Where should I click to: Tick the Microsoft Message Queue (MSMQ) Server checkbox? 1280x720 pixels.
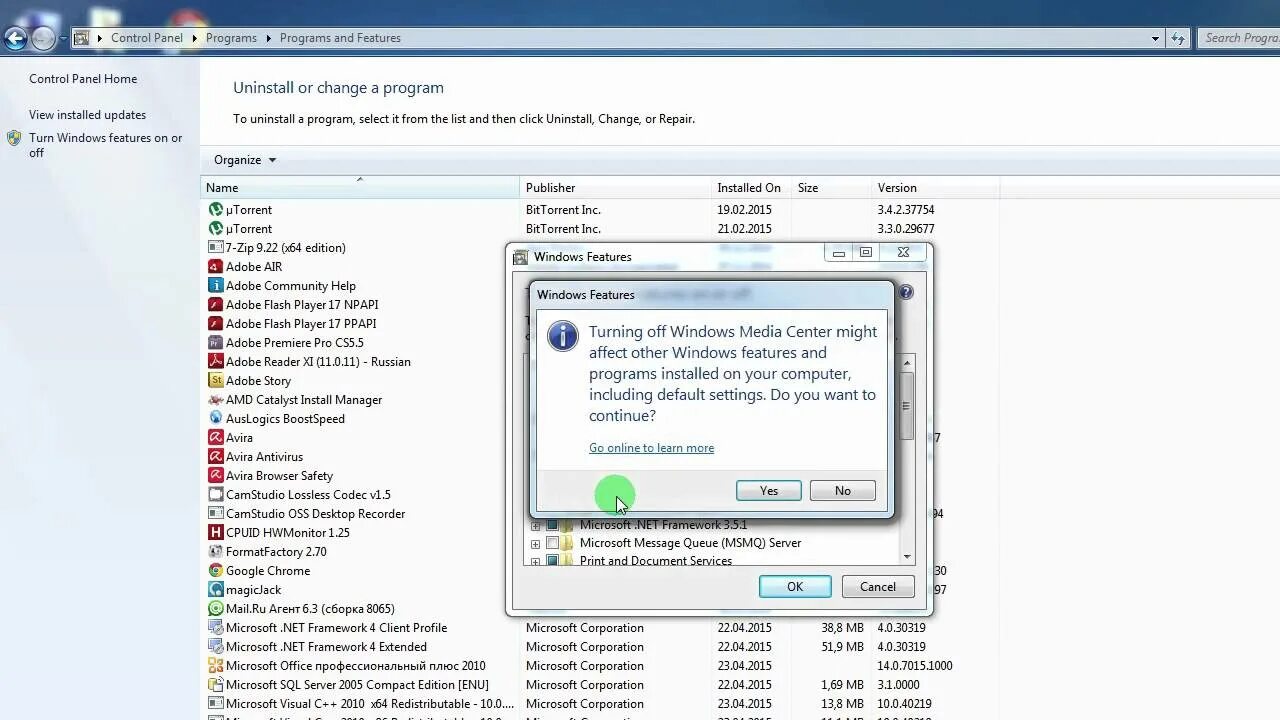click(552, 543)
